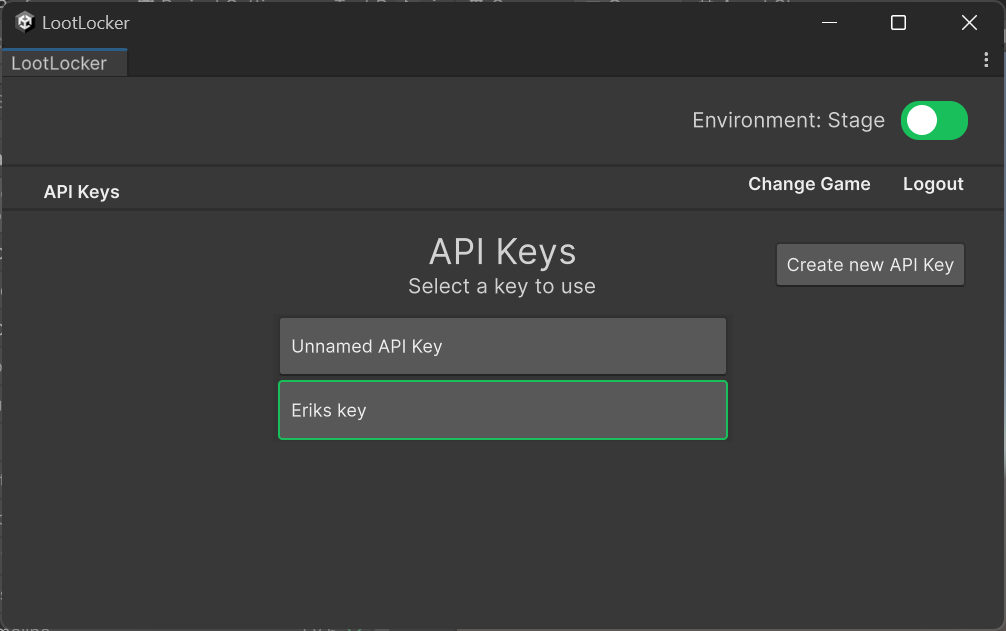Choose the Eriks key entry

pyautogui.click(x=502, y=410)
